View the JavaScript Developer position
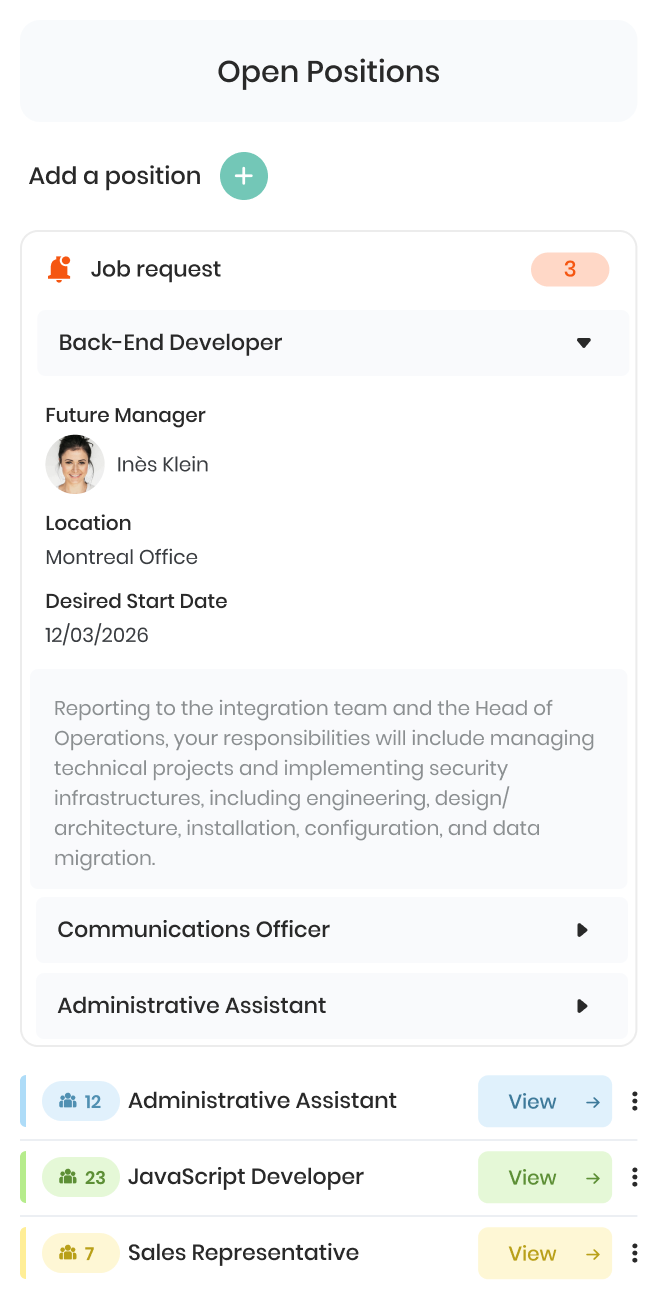The image size is (658, 1306). tap(545, 1177)
